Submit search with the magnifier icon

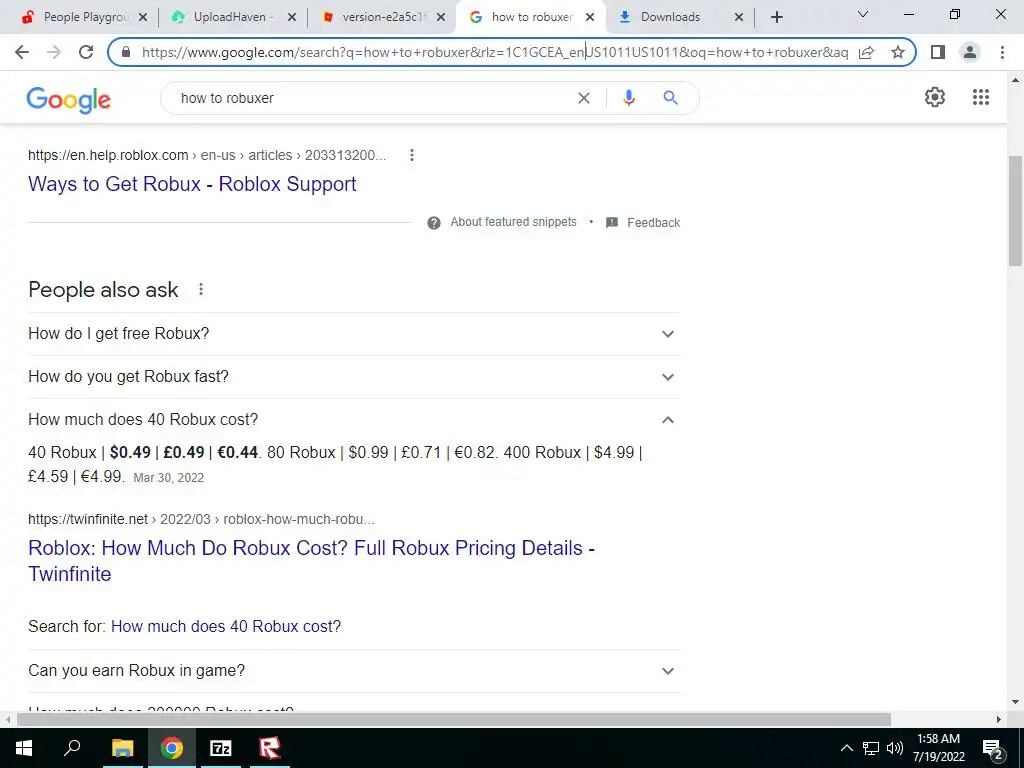(x=670, y=98)
